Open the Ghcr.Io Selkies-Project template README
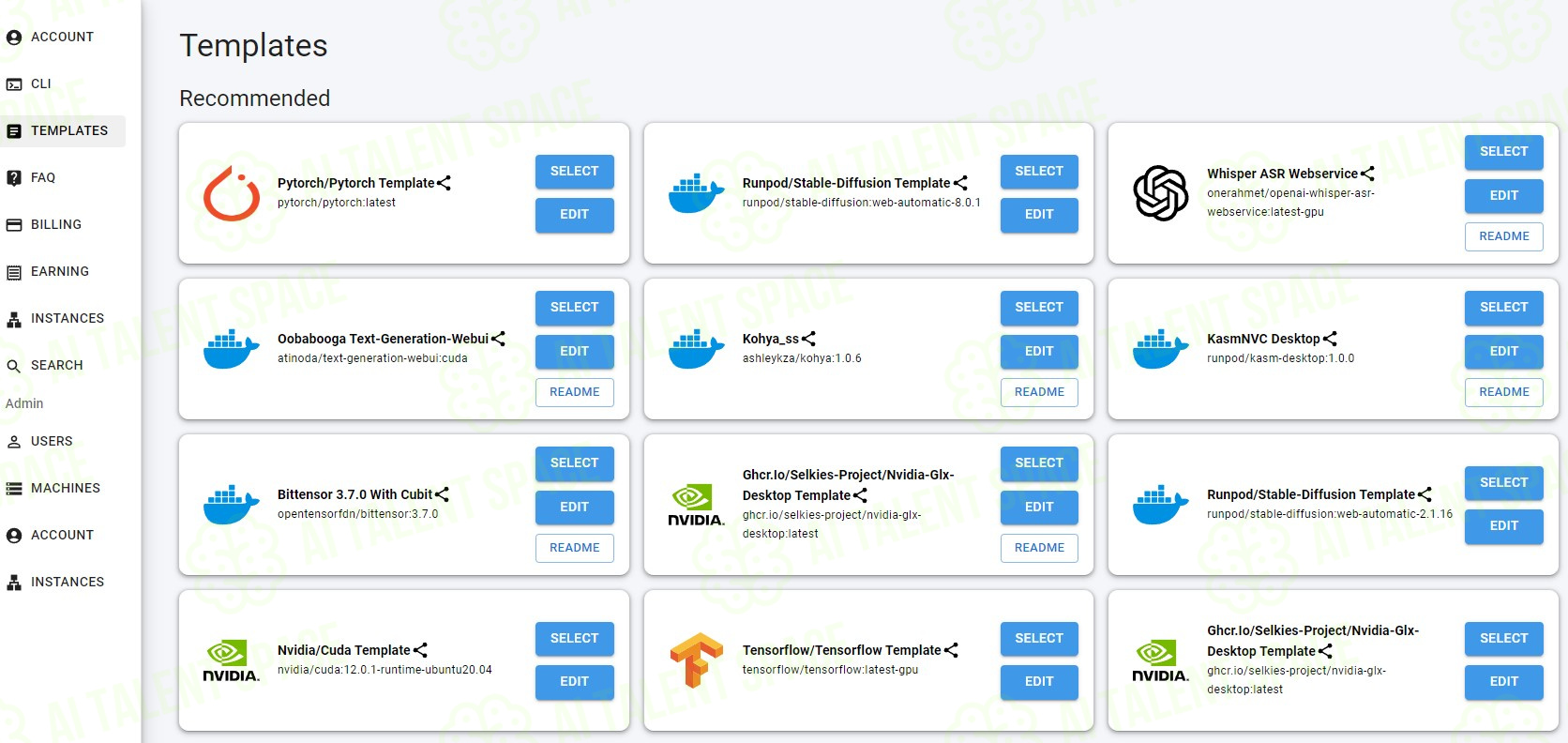Image resolution: width=1568 pixels, height=743 pixels. (1039, 548)
